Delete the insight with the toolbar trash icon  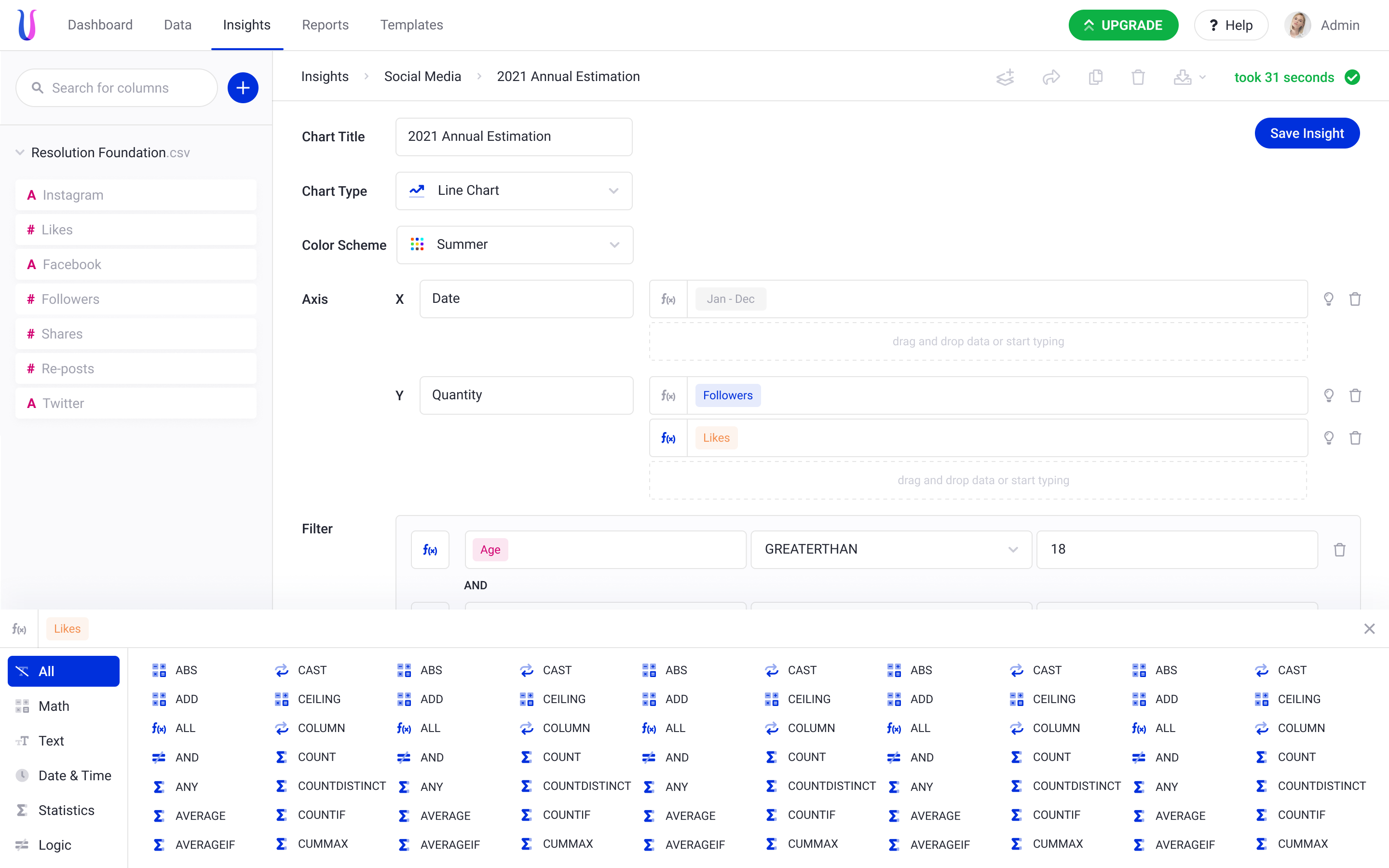[x=1138, y=78]
